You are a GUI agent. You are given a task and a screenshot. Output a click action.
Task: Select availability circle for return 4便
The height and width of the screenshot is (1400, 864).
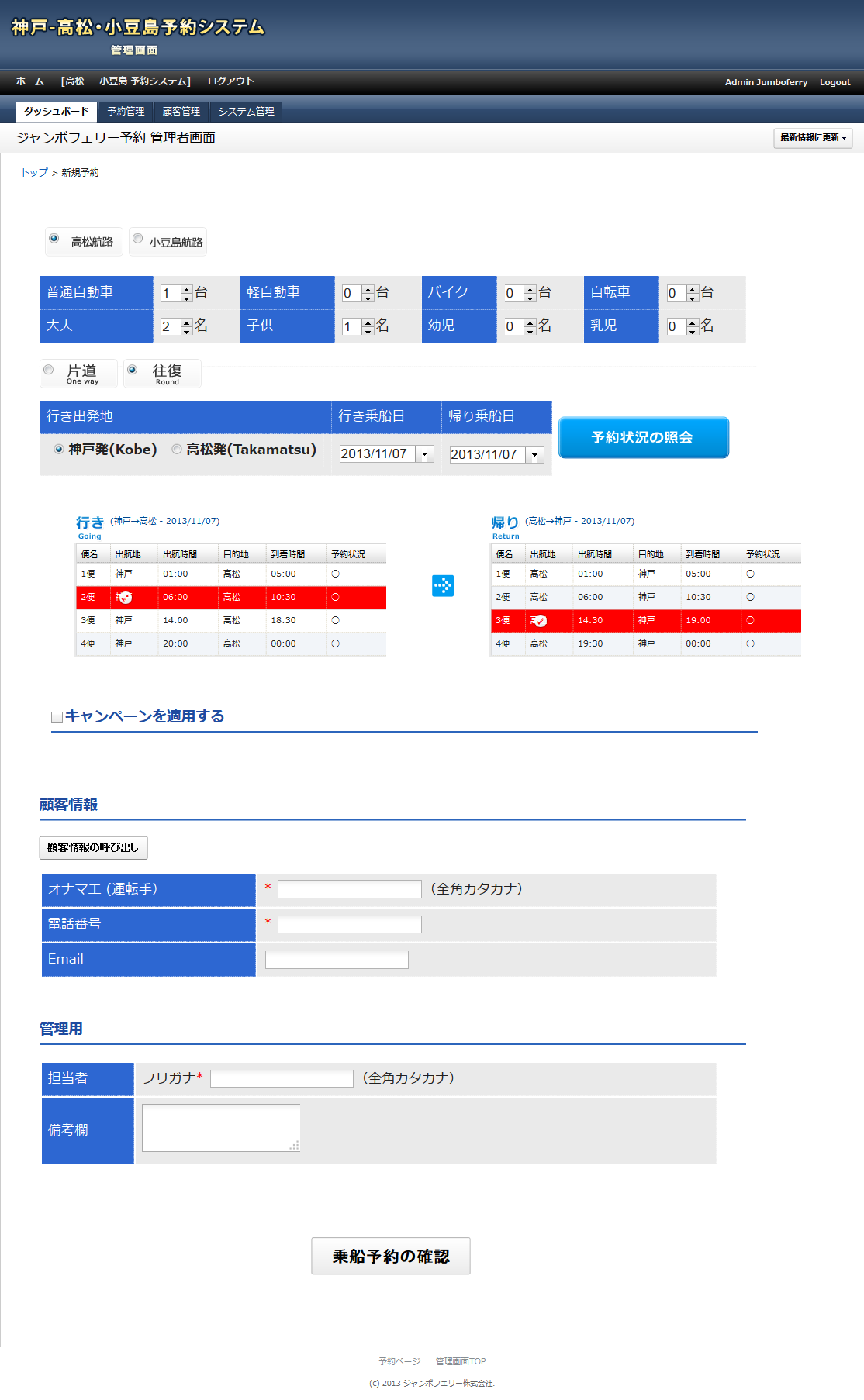750,643
